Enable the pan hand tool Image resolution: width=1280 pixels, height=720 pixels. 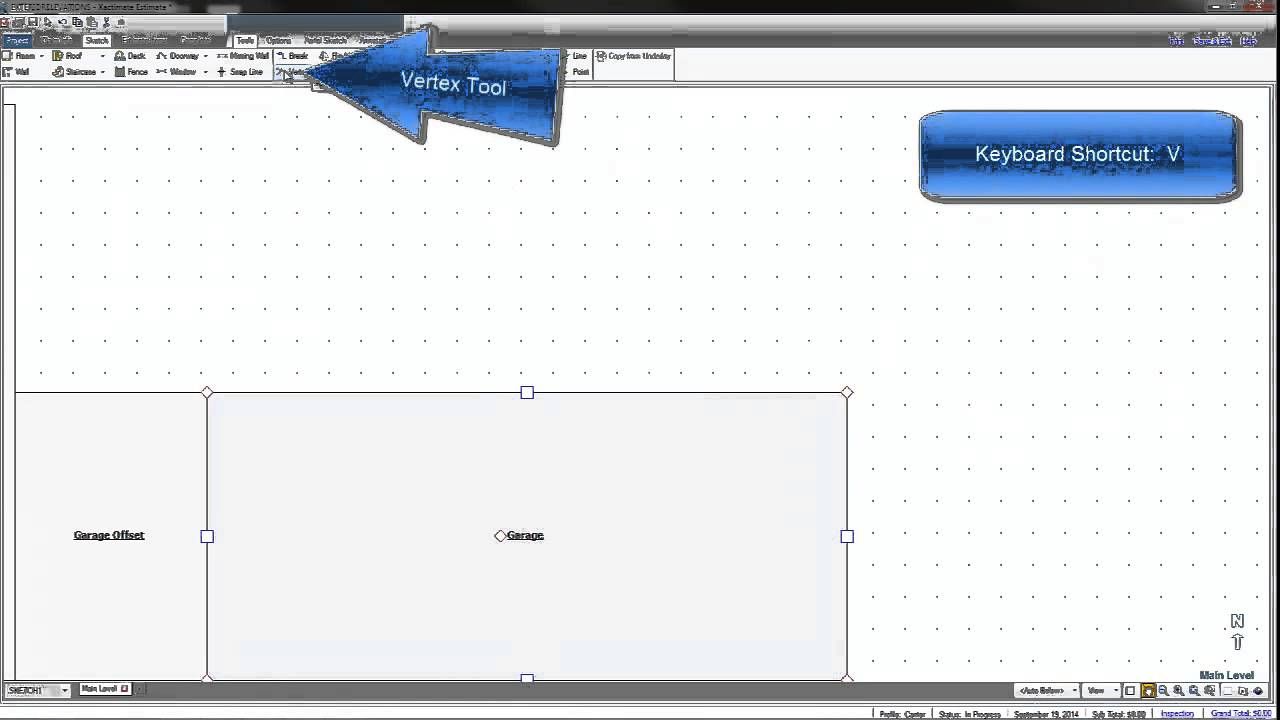pos(1148,691)
